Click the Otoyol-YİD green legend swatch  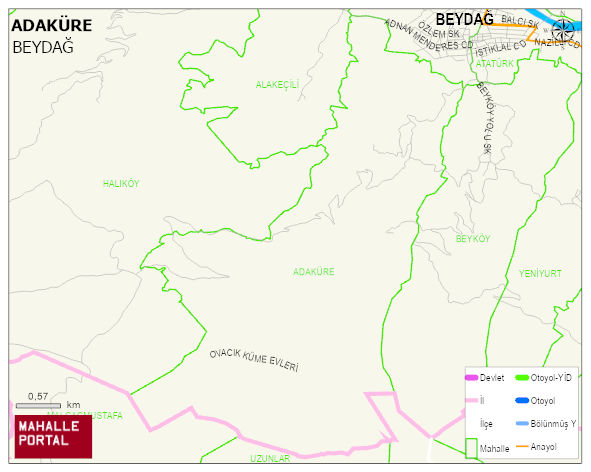pos(522,377)
